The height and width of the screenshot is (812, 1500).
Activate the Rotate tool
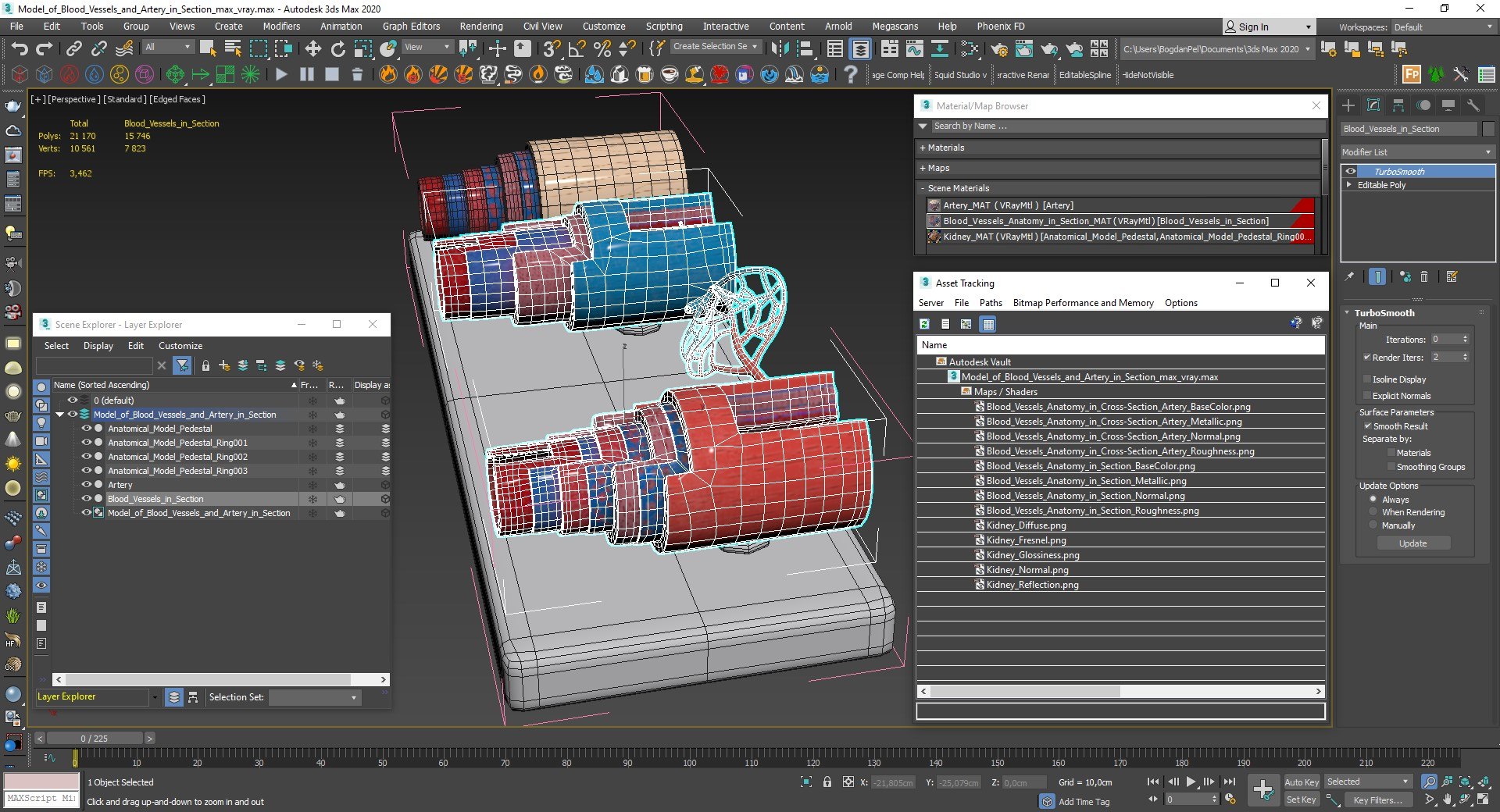337,49
